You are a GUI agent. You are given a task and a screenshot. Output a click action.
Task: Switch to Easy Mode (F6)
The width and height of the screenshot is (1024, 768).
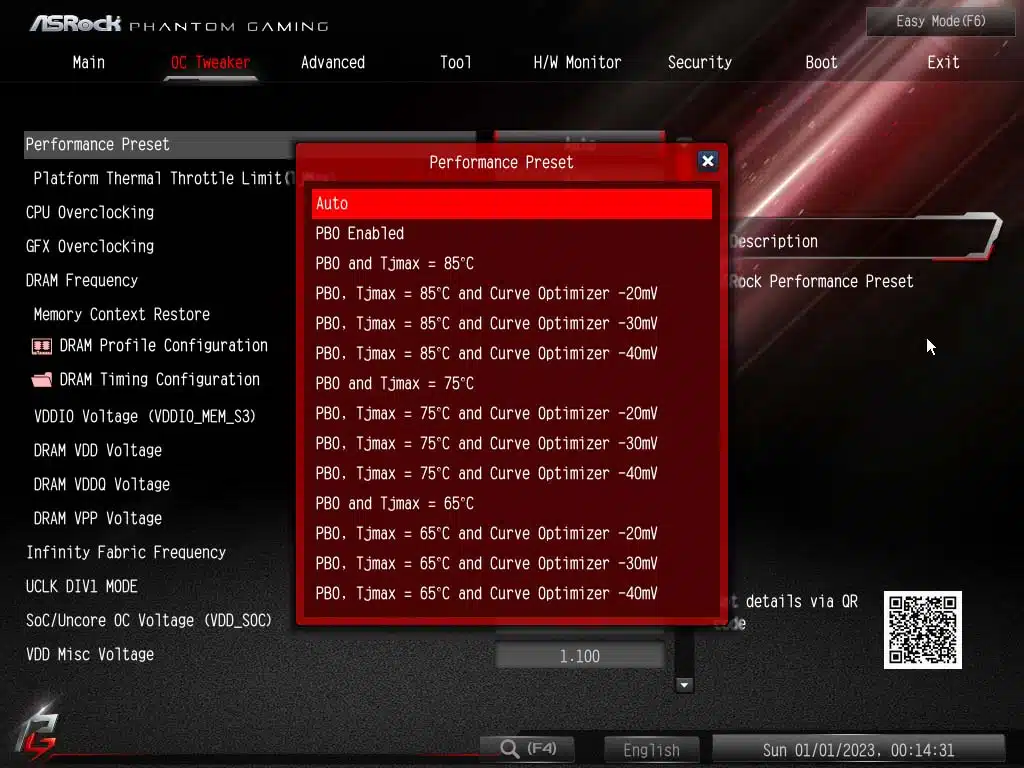coord(941,21)
